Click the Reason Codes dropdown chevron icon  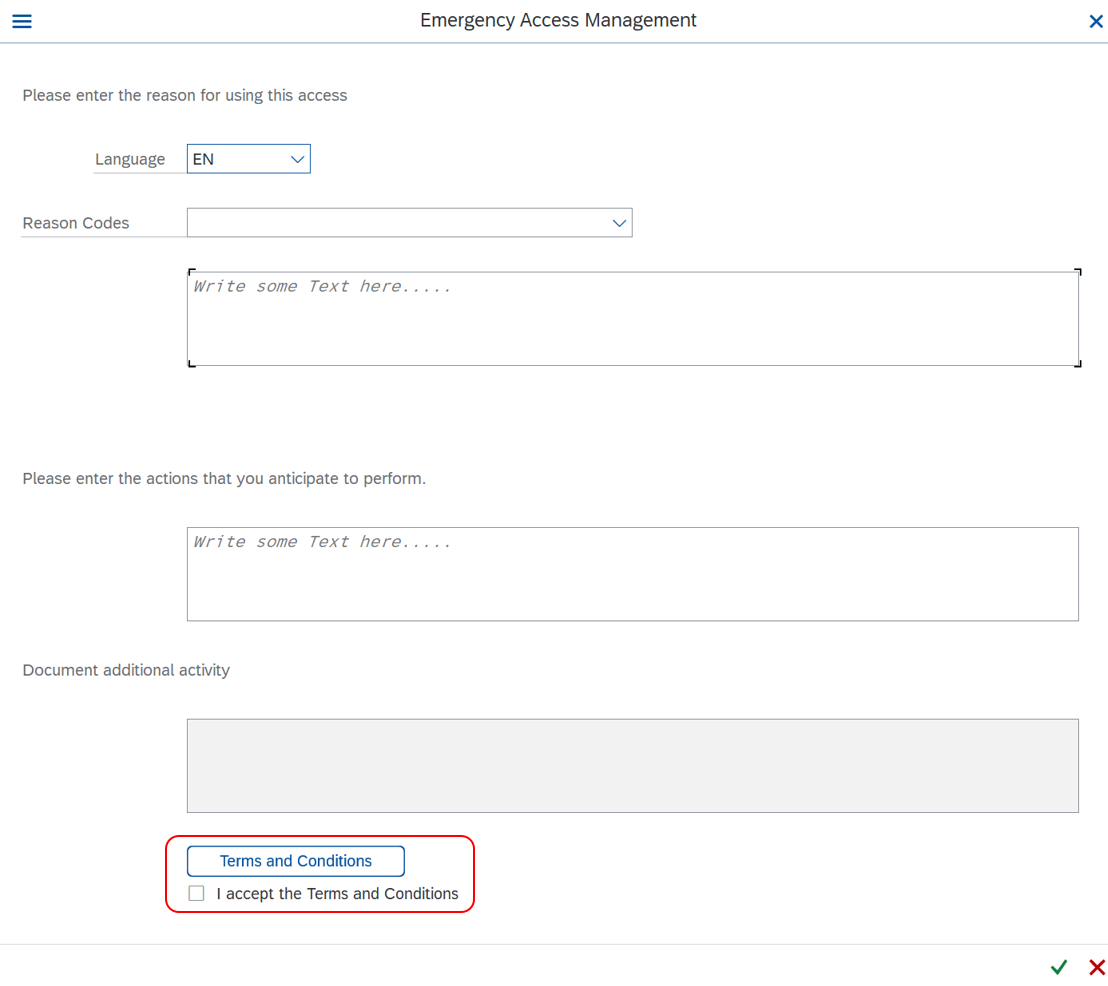click(x=619, y=222)
